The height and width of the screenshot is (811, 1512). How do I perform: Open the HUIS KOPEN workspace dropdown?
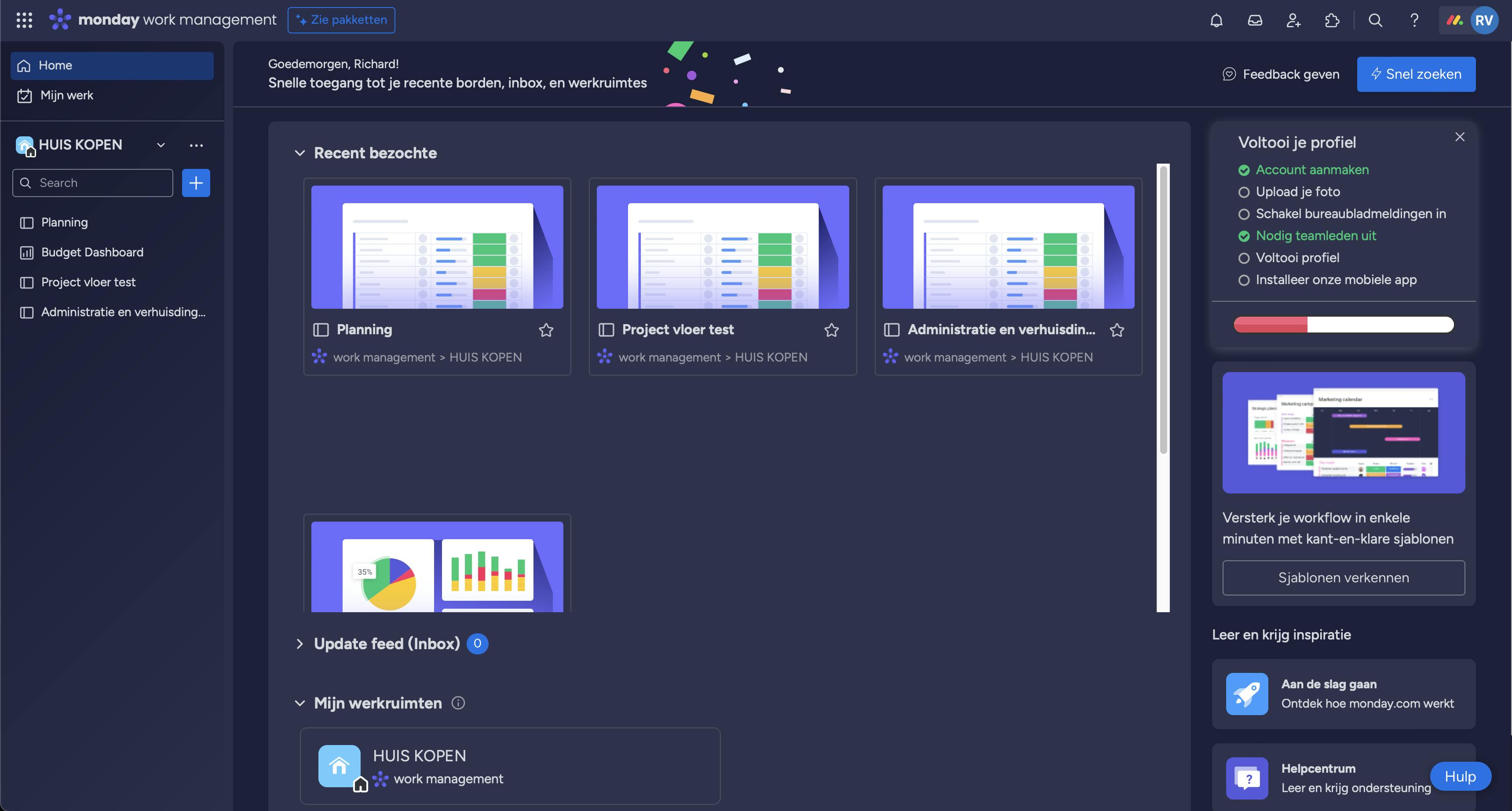161,145
